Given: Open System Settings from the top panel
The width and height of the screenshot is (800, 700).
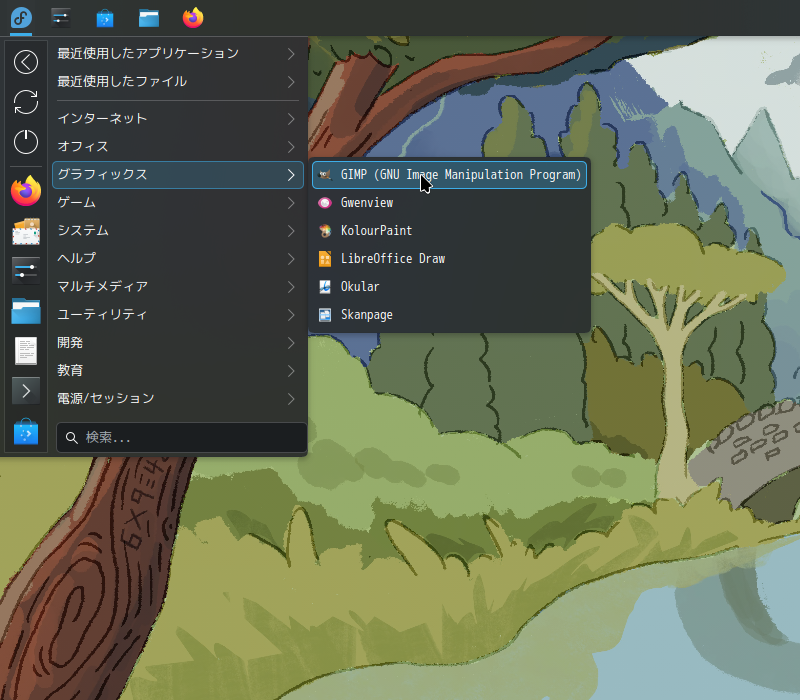Looking at the screenshot, I should point(61,18).
